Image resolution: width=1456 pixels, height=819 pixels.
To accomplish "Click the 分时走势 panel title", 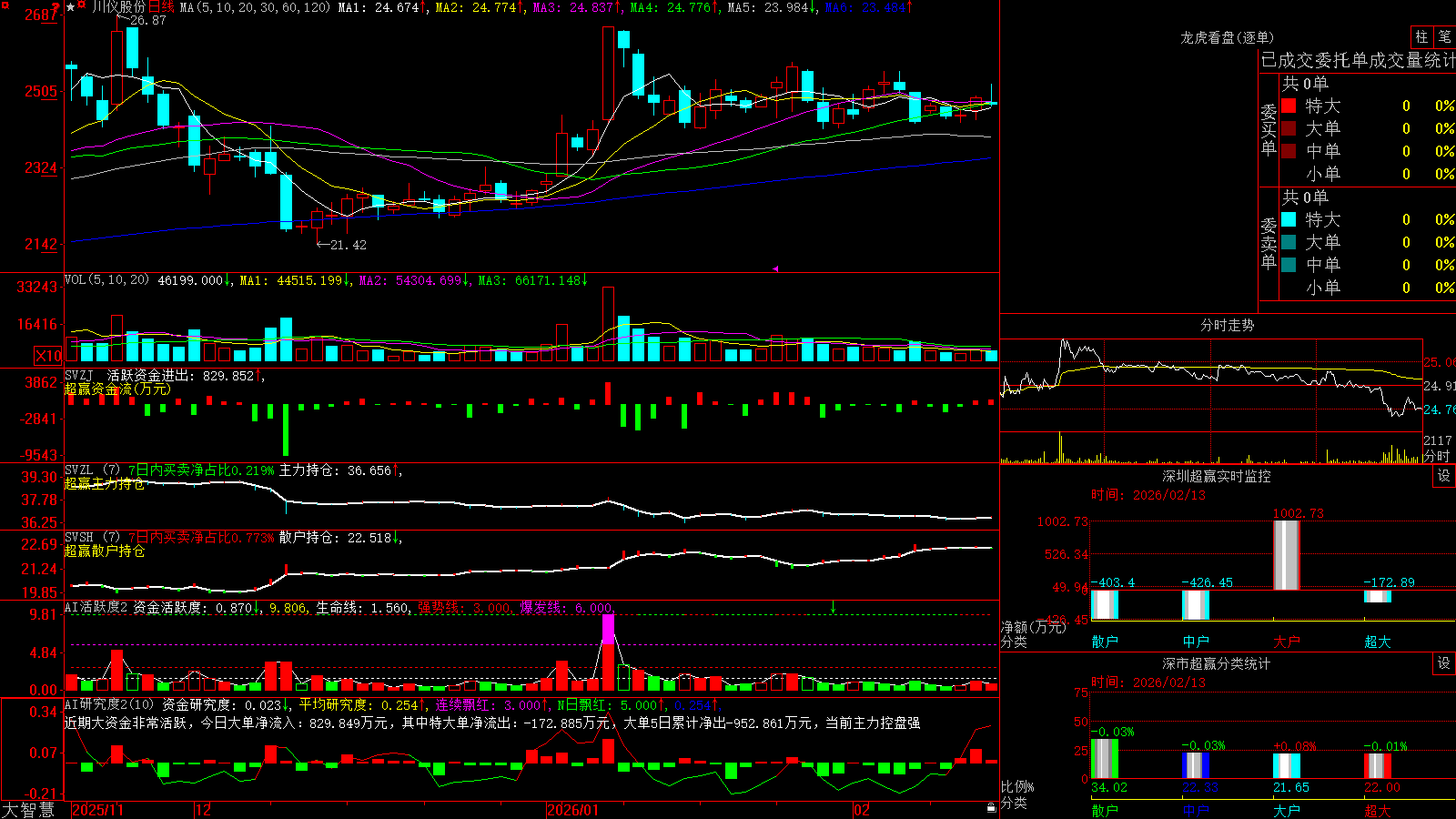I will point(1228,325).
